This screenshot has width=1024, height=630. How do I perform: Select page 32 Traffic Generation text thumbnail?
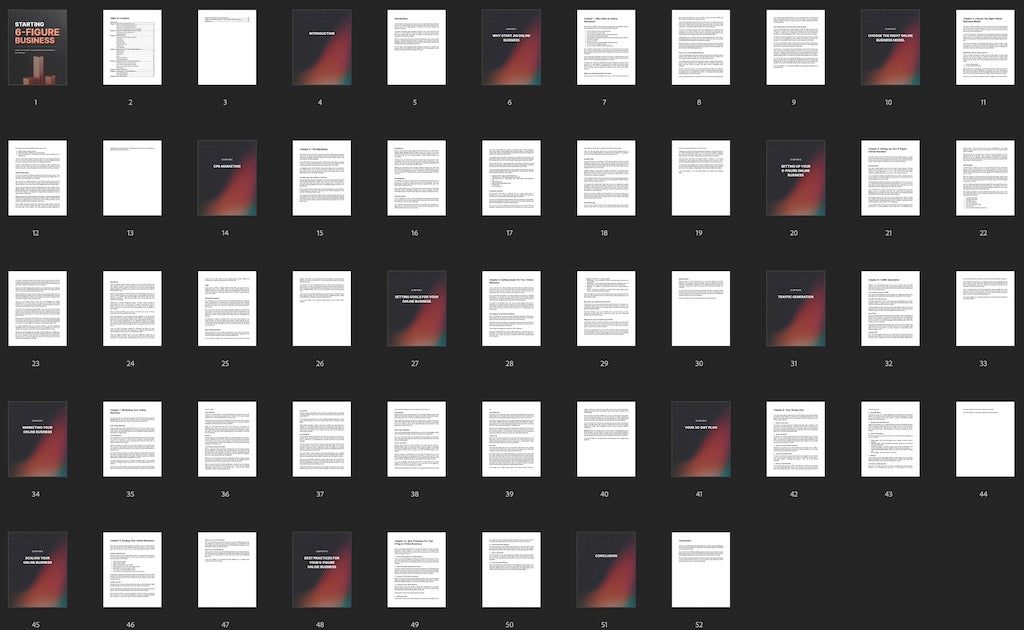(890, 308)
